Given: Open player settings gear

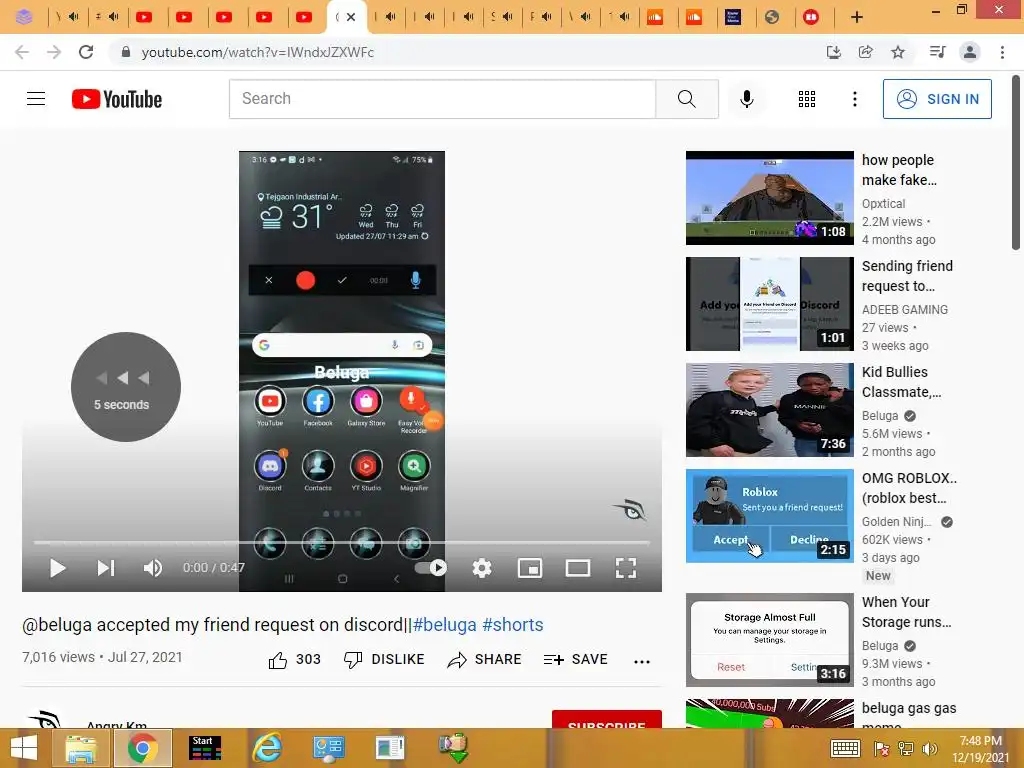Looking at the screenshot, I should point(482,568).
